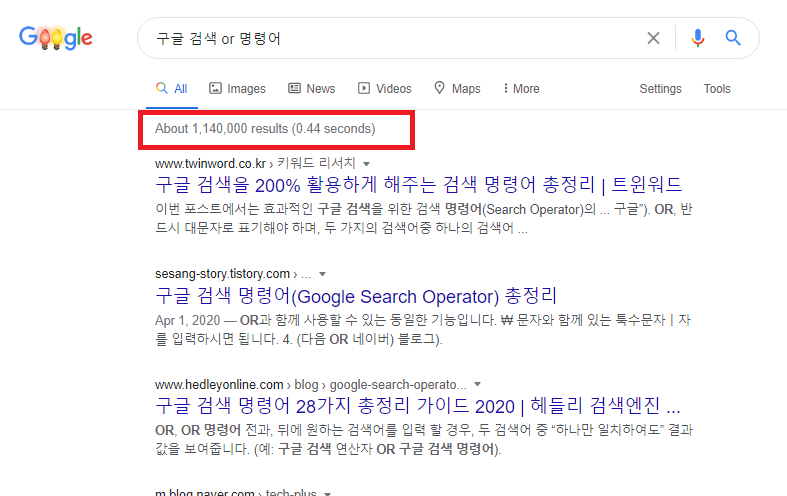The height and width of the screenshot is (496, 787).
Task: Open result '구글 검색 명령어(Google Search Operator) 총정리'
Action: [x=356, y=296]
